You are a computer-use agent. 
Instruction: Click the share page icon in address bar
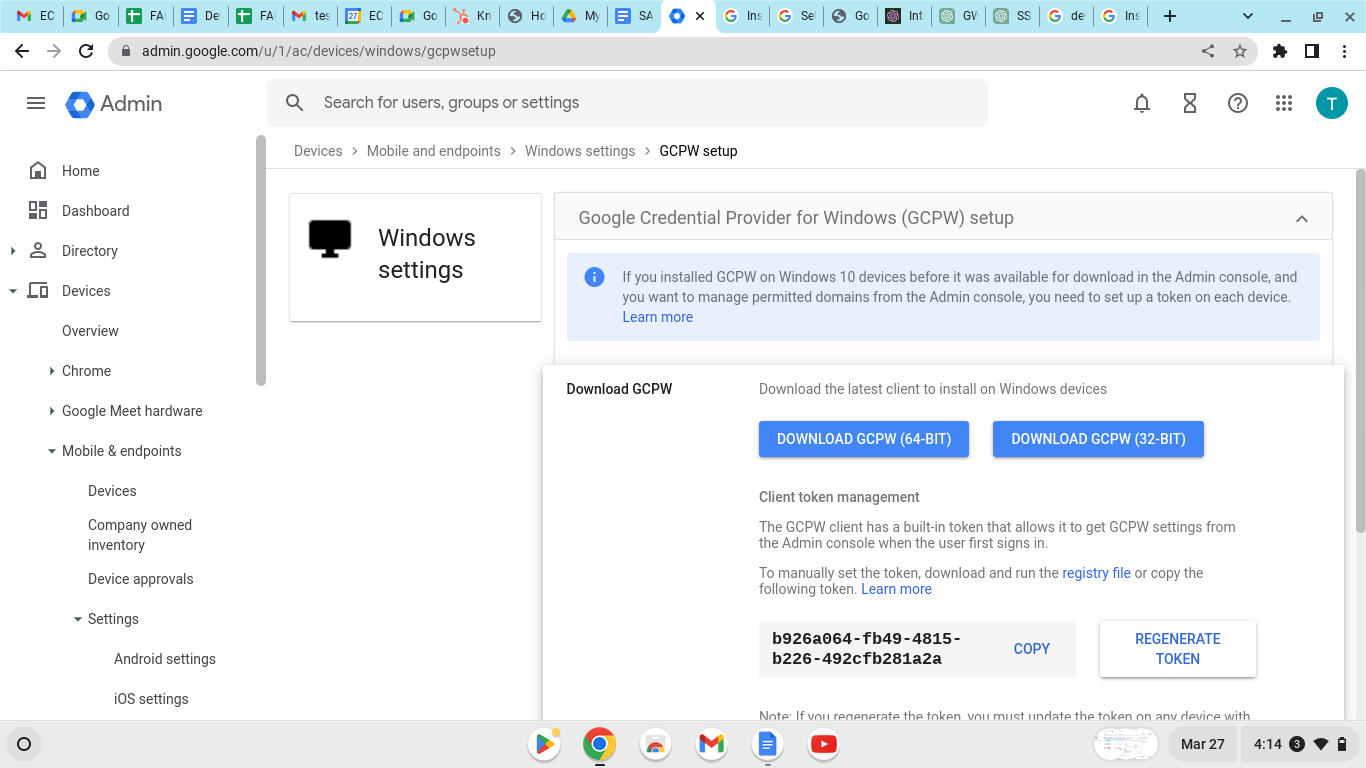pos(1208,51)
